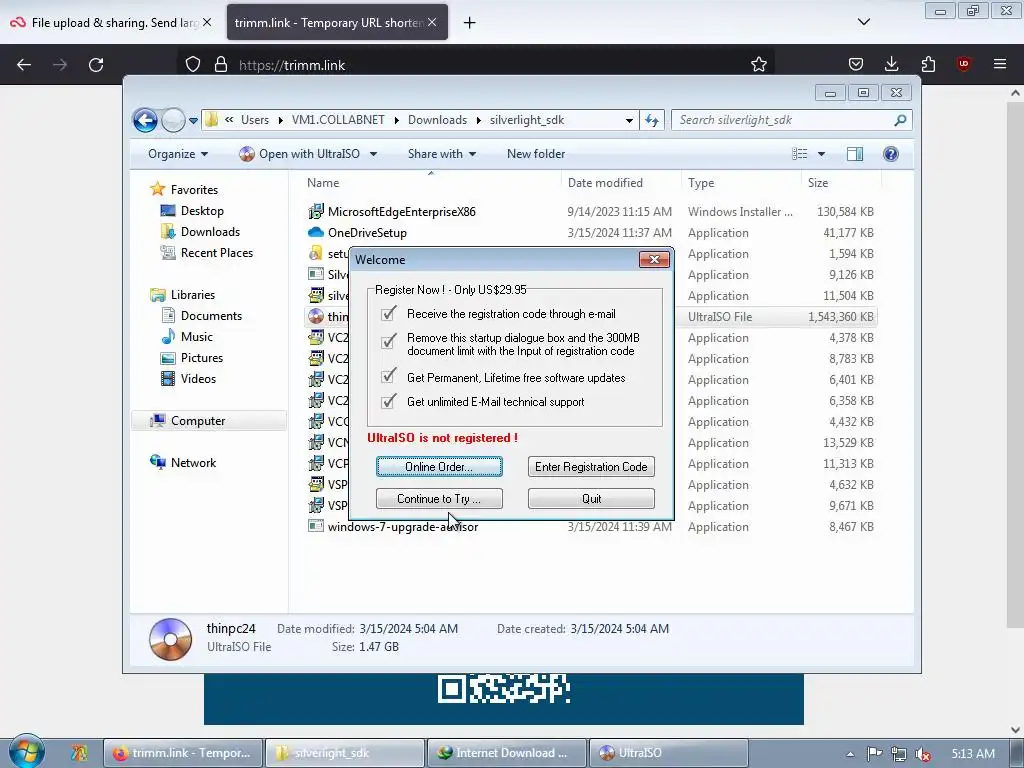Click thinpc24 disc icon in details pane
Viewport: 1024px width, 768px height.
pyautogui.click(x=170, y=639)
